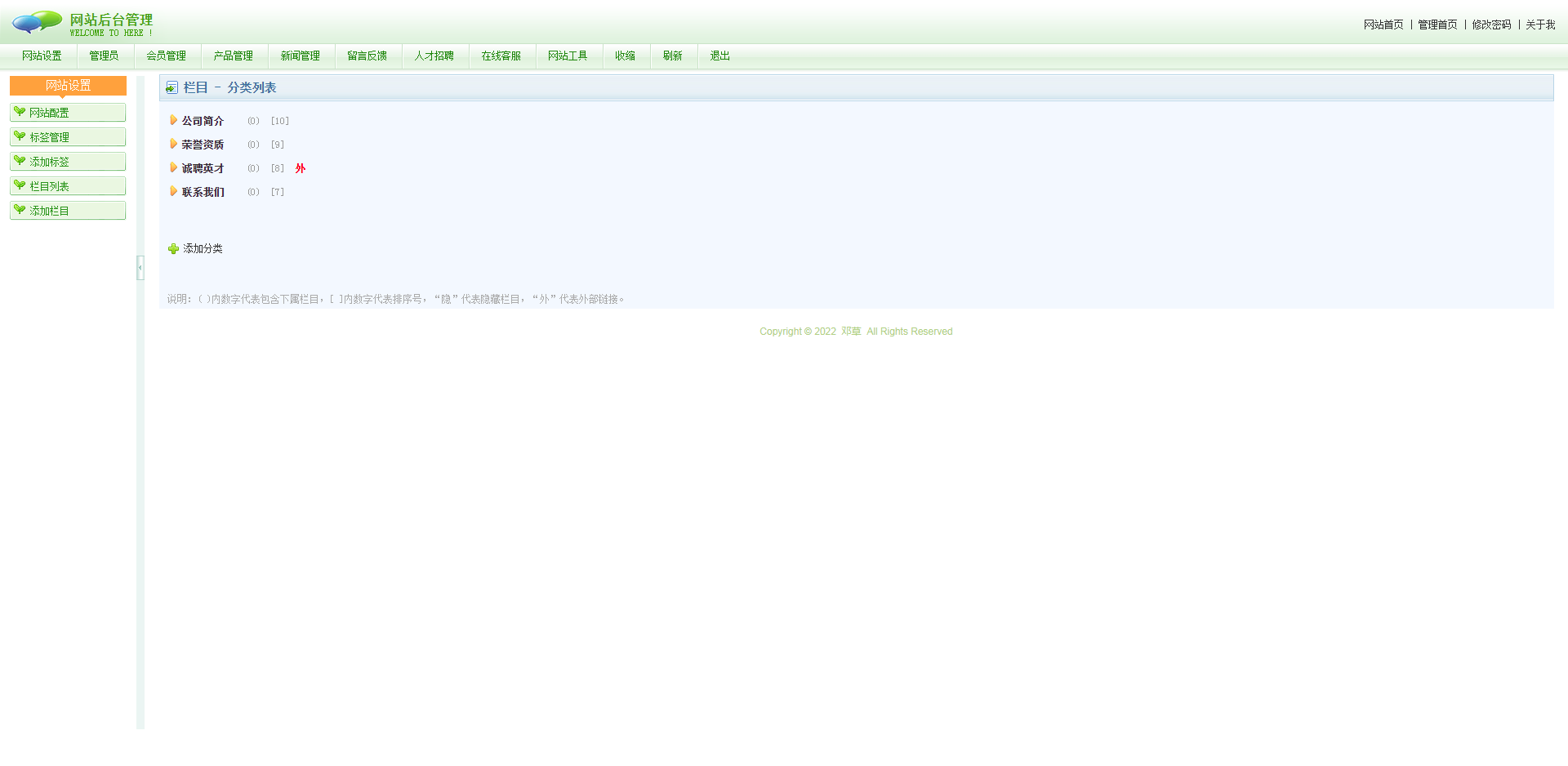Open the 网站设置 top menu
Viewport: 1568px width, 766px height.
click(x=42, y=56)
